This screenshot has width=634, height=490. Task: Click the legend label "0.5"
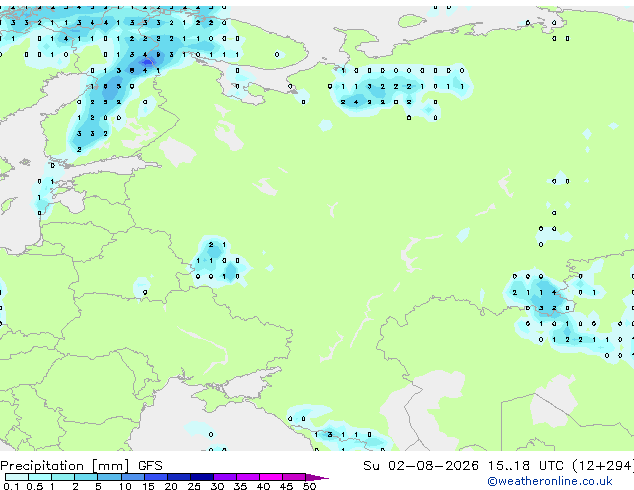pyautogui.click(x=35, y=486)
